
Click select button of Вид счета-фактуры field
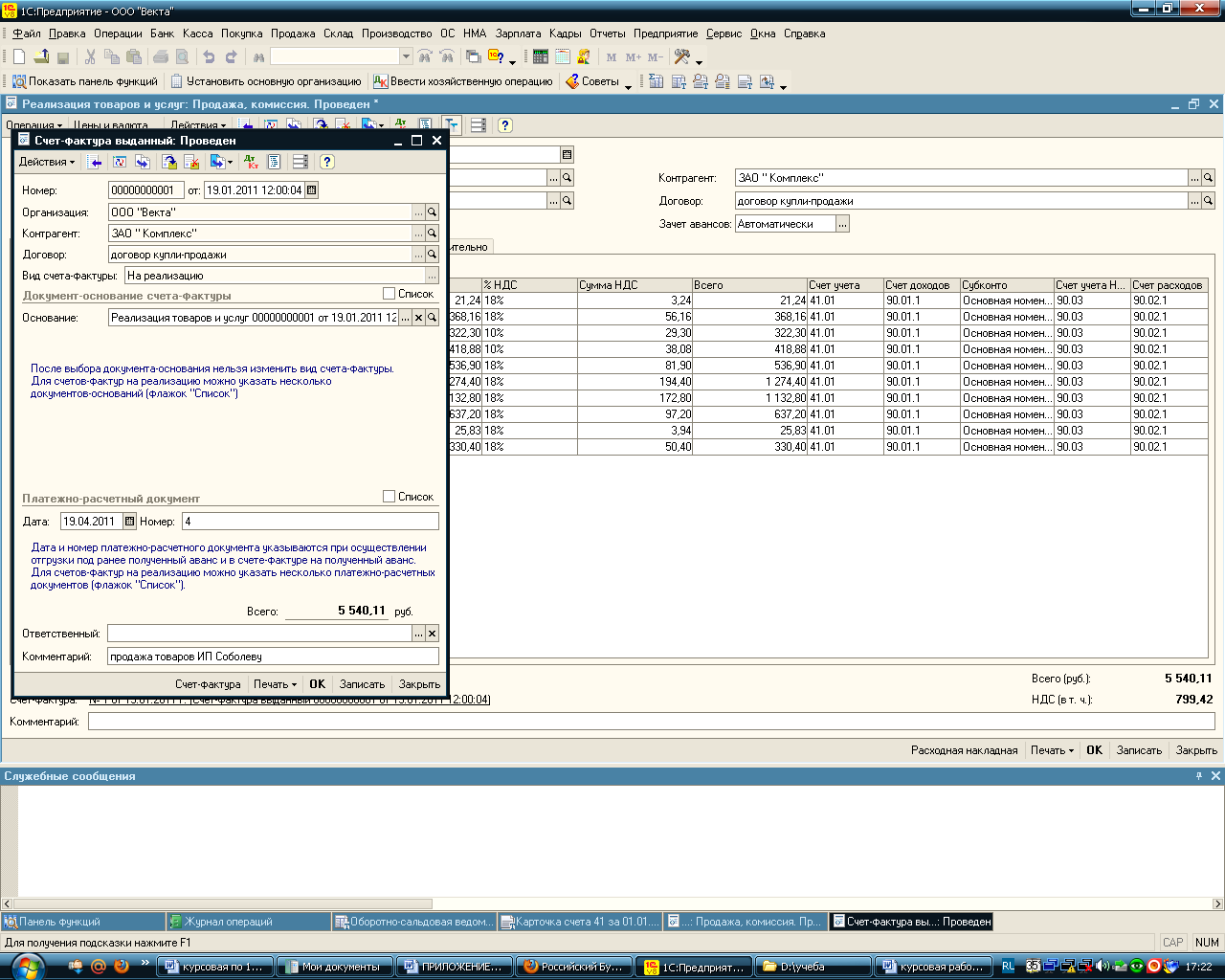(x=432, y=276)
